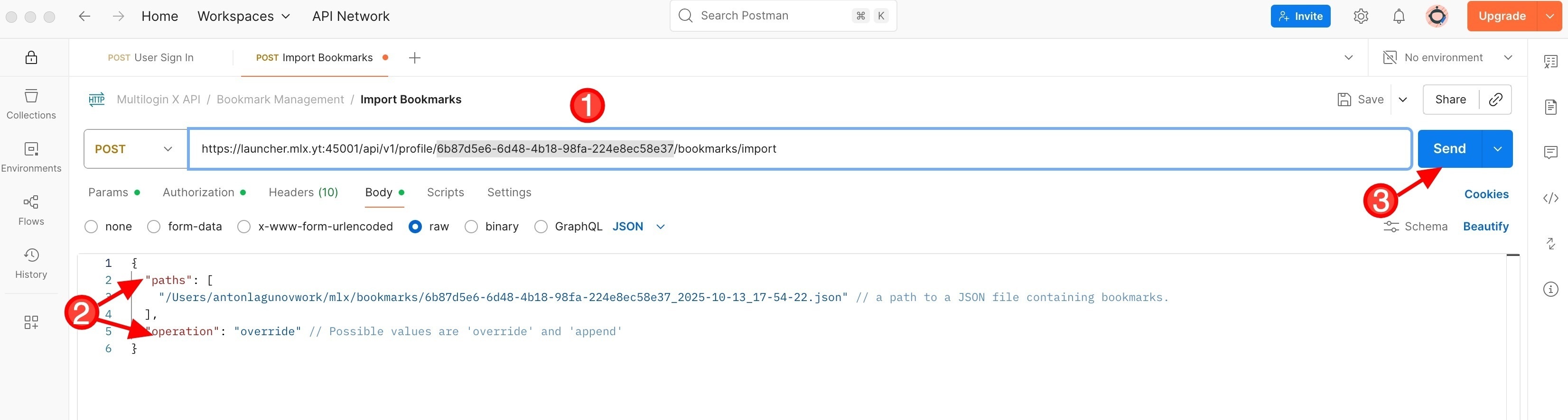The width and height of the screenshot is (1568, 420).
Task: Click the "override" value in body editor
Action: pyautogui.click(x=267, y=331)
